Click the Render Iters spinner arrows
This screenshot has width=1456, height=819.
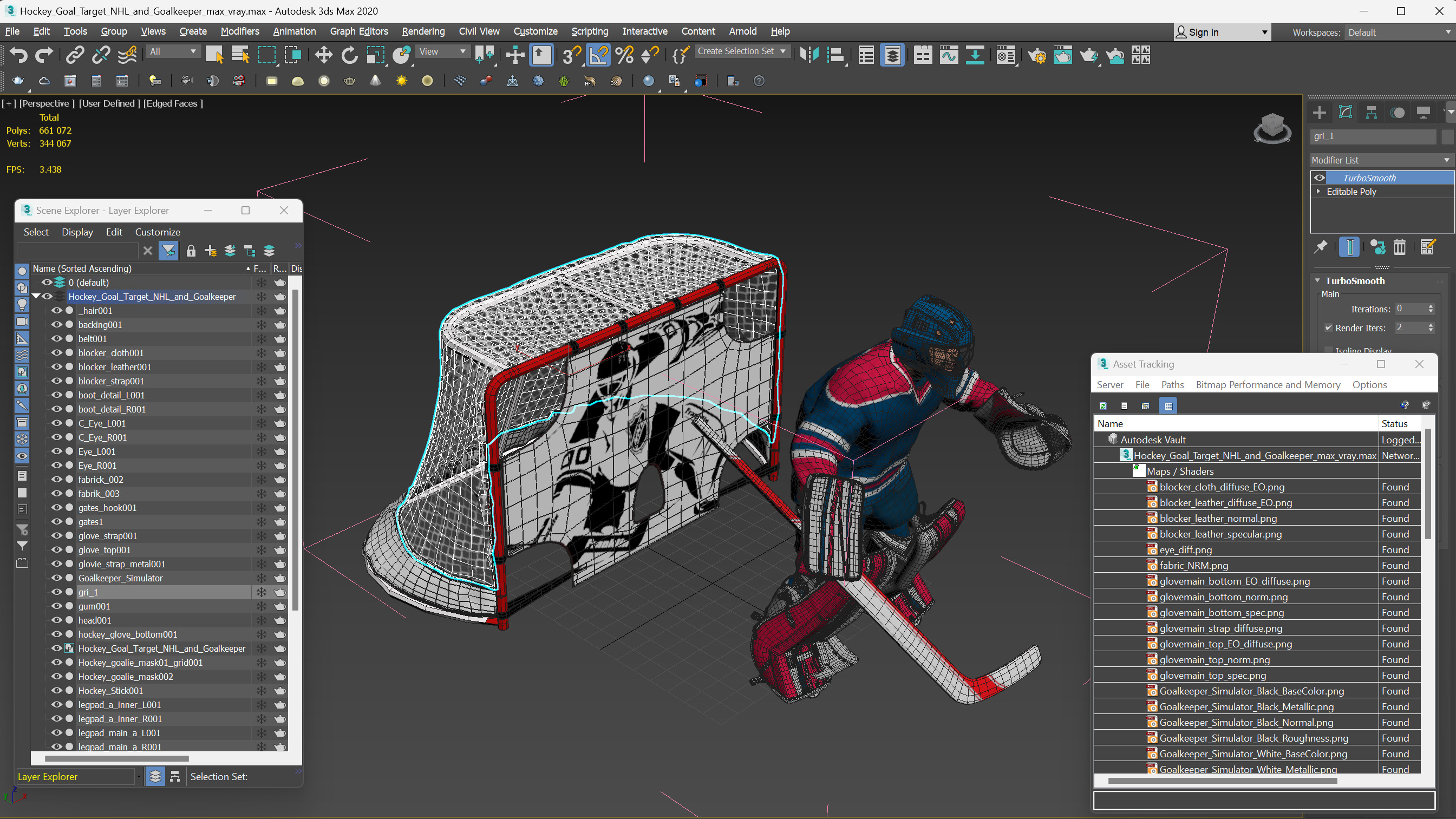pos(1431,327)
